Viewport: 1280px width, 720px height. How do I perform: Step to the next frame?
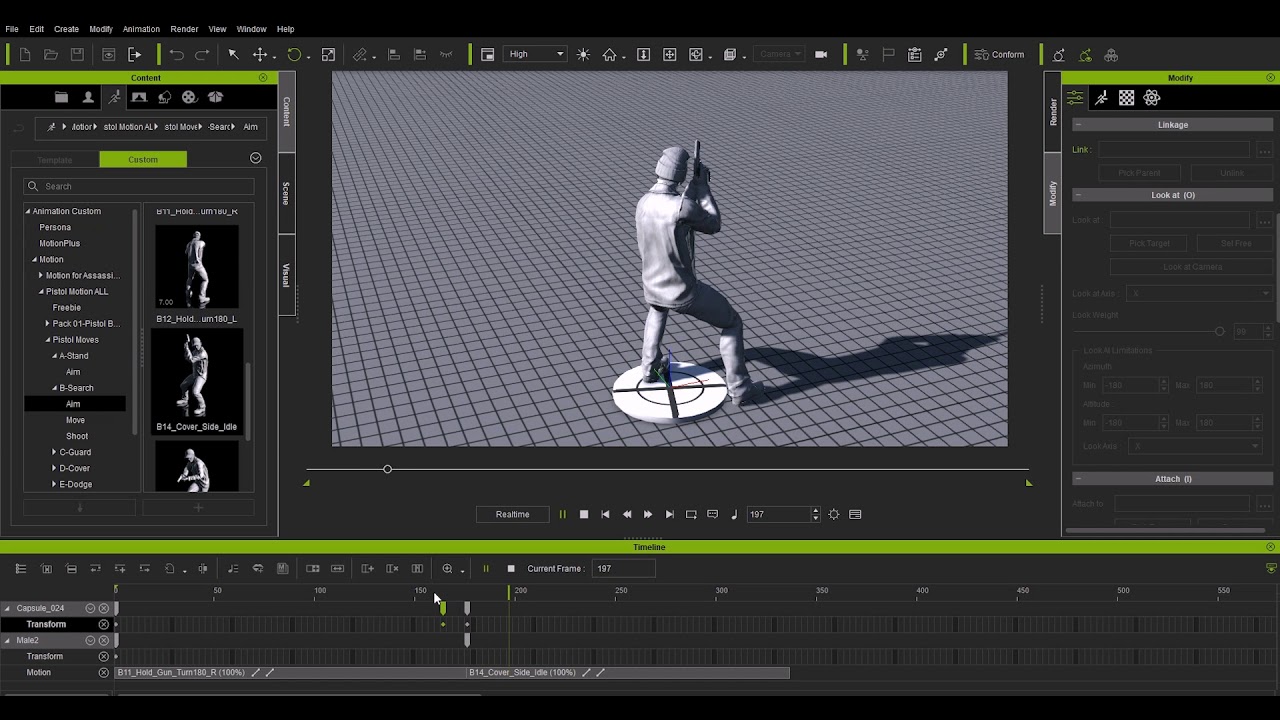(648, 514)
